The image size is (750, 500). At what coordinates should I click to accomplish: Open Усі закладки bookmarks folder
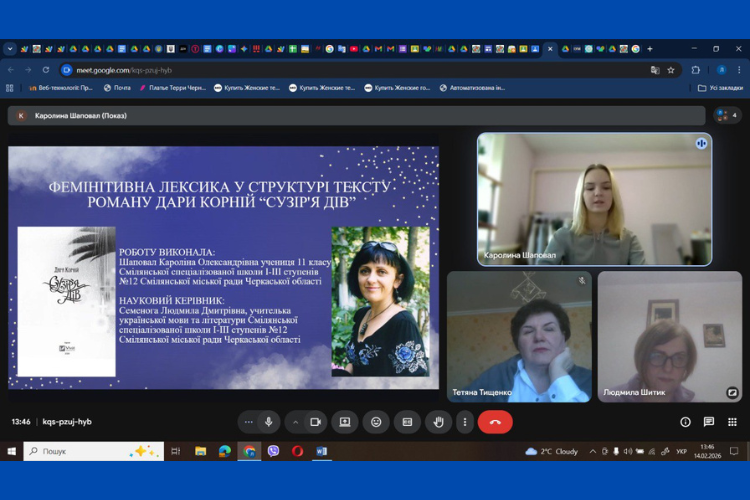pyautogui.click(x=720, y=88)
